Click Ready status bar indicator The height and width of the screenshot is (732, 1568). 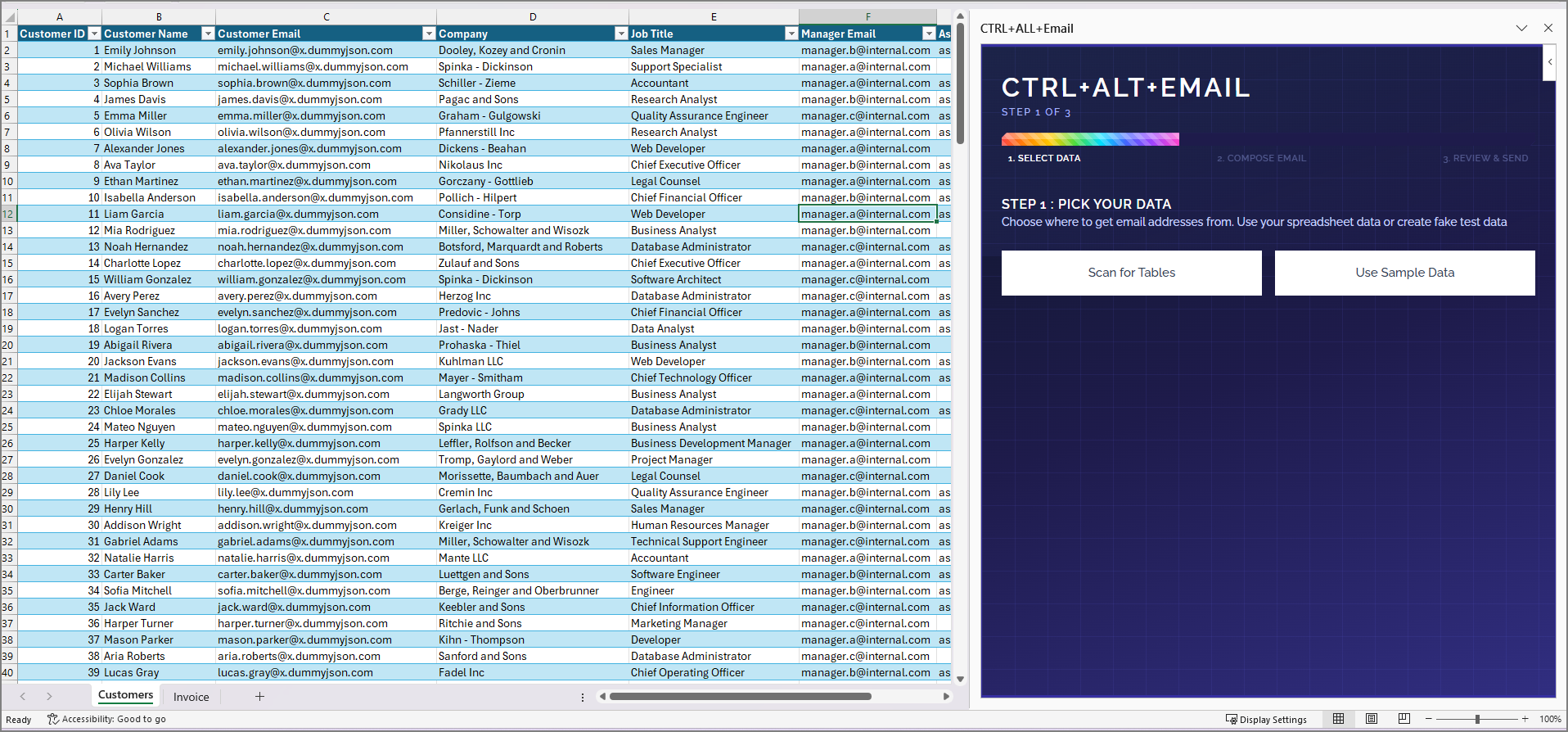coord(18,720)
